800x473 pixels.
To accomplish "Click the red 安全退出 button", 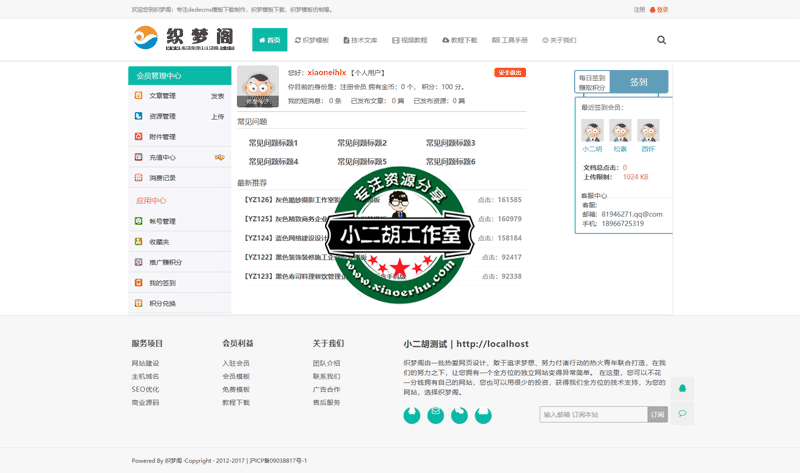I will click(510, 73).
